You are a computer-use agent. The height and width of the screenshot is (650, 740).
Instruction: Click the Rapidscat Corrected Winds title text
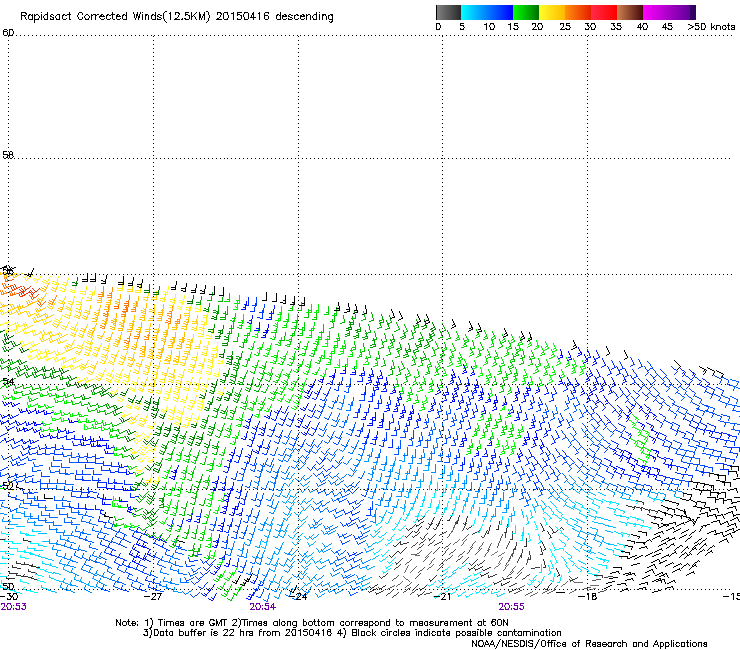tap(177, 17)
